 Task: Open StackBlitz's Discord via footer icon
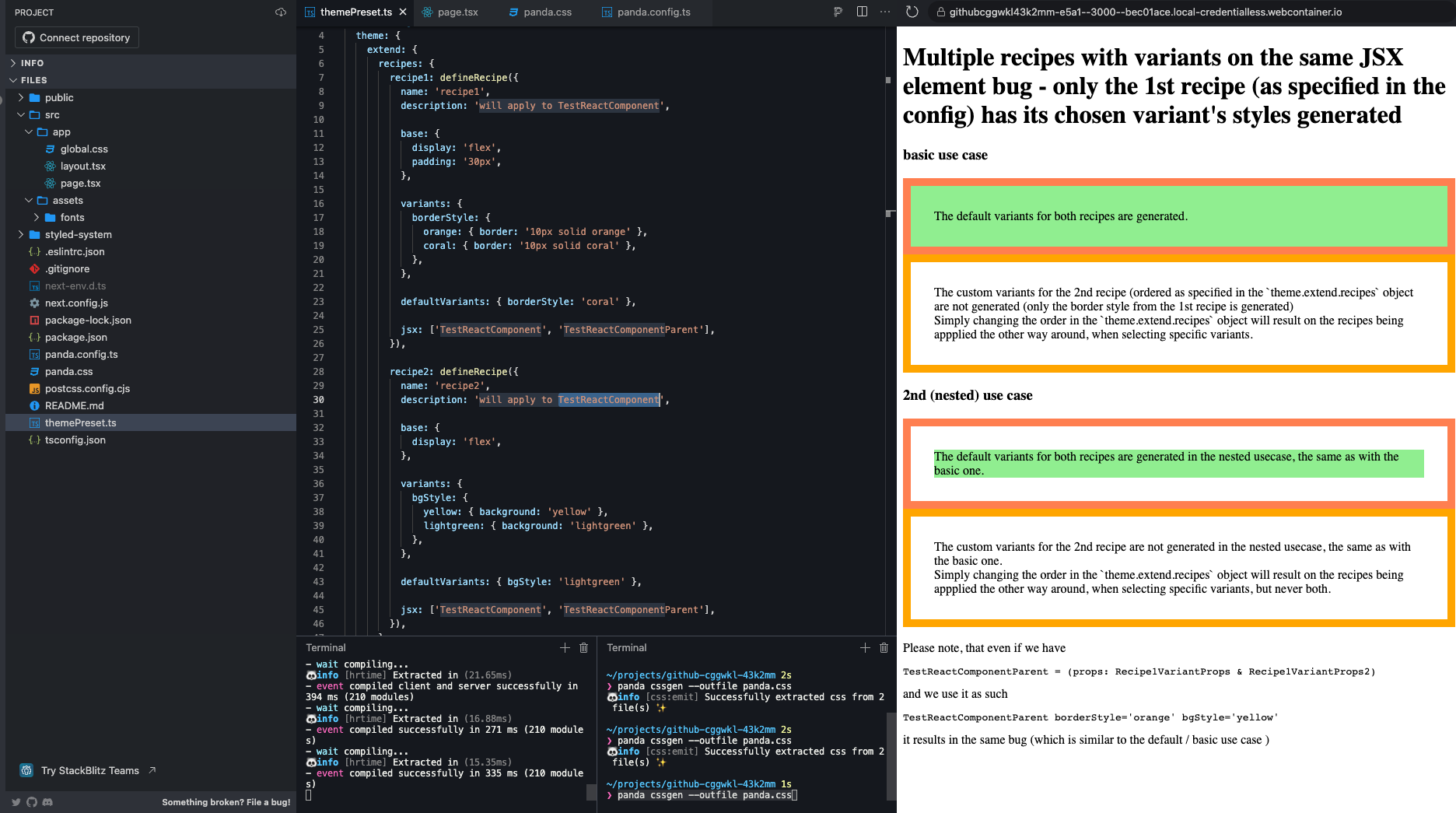48,802
